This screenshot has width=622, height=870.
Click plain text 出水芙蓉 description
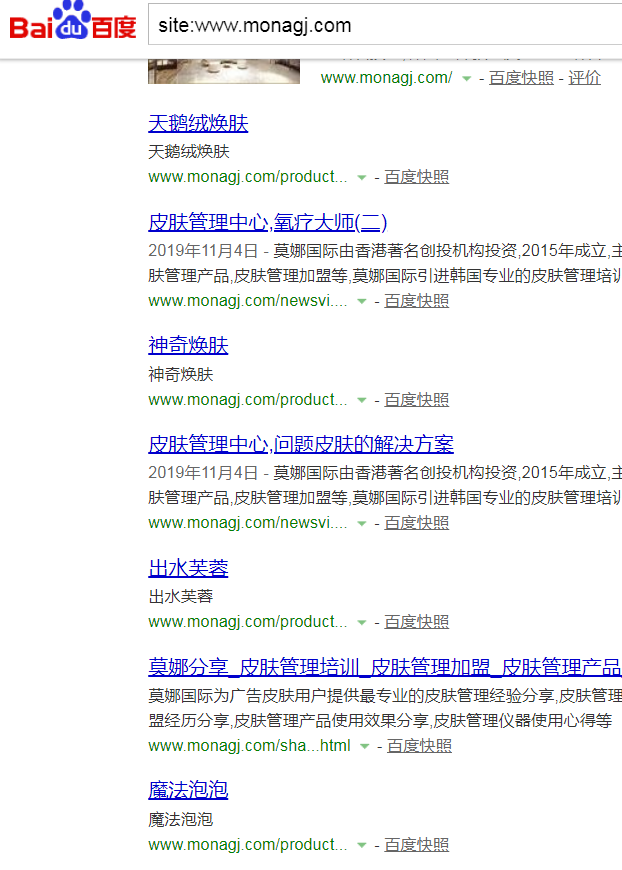click(x=181, y=596)
